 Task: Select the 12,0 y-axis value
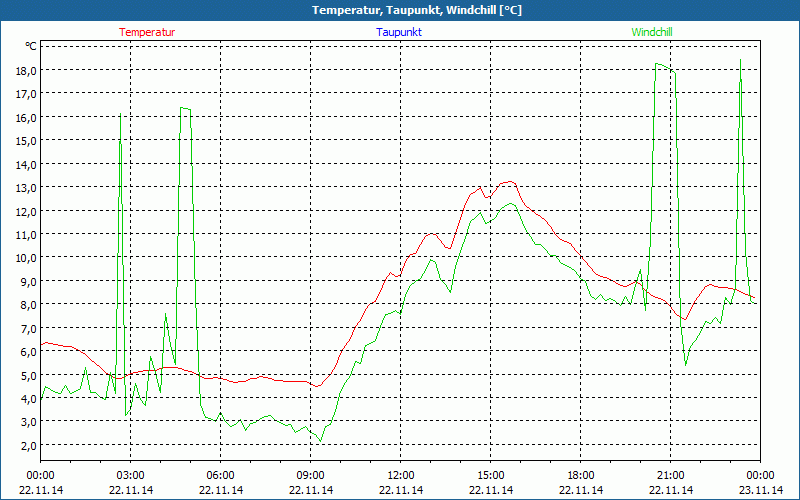coord(26,211)
